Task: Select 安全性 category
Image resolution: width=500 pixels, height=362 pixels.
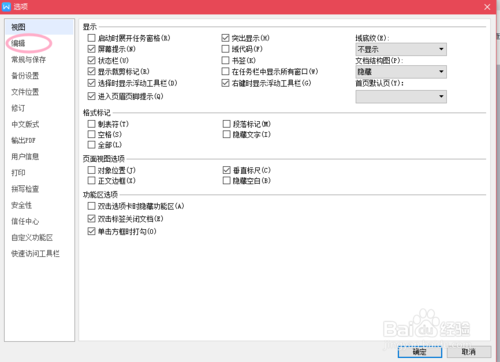Action: click(22, 205)
